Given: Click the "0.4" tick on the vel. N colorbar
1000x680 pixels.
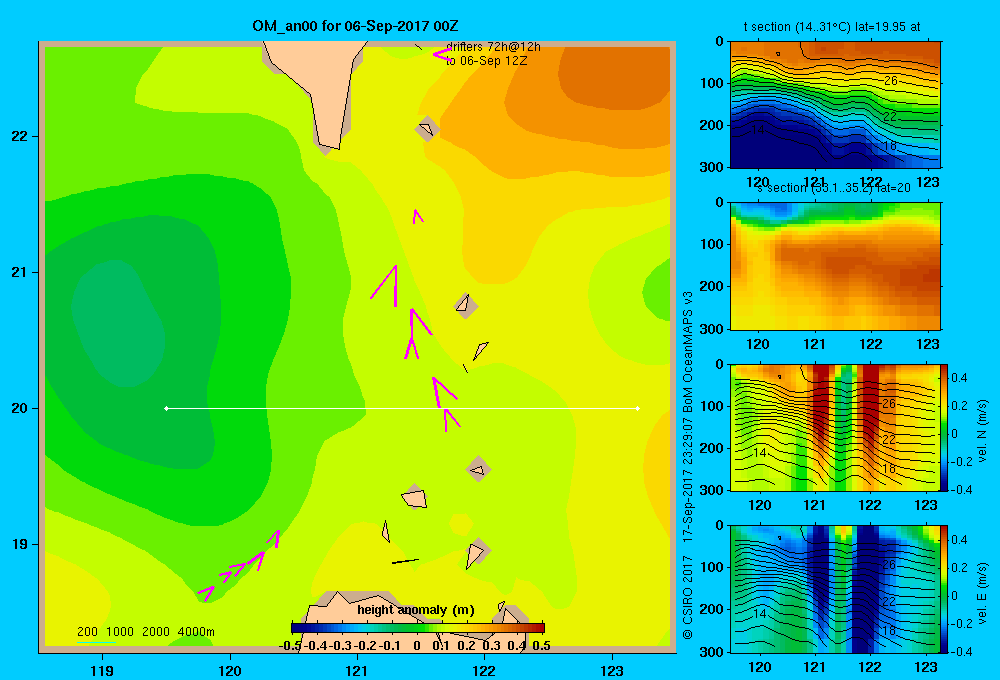Looking at the screenshot, I should click(959, 378).
